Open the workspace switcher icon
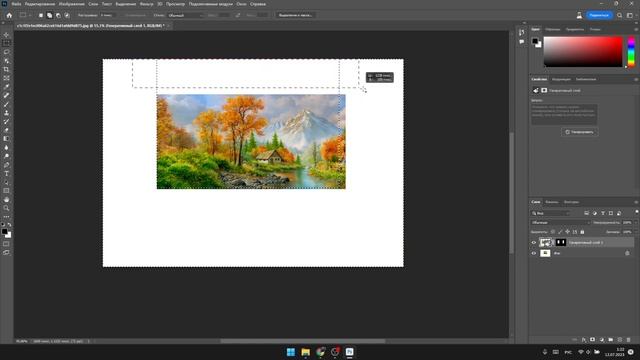Screen dimensions: 640x360 coord(630,15)
